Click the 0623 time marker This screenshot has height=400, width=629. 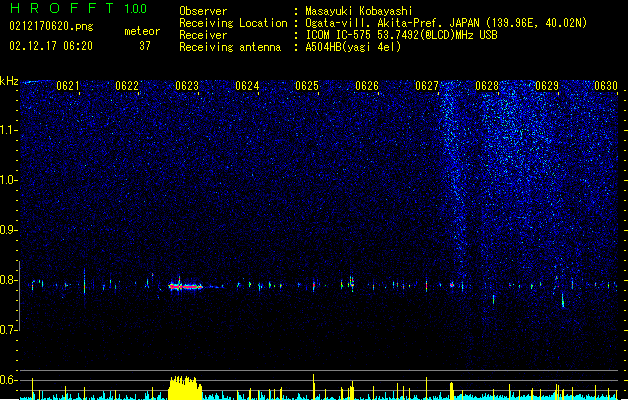coord(187,86)
